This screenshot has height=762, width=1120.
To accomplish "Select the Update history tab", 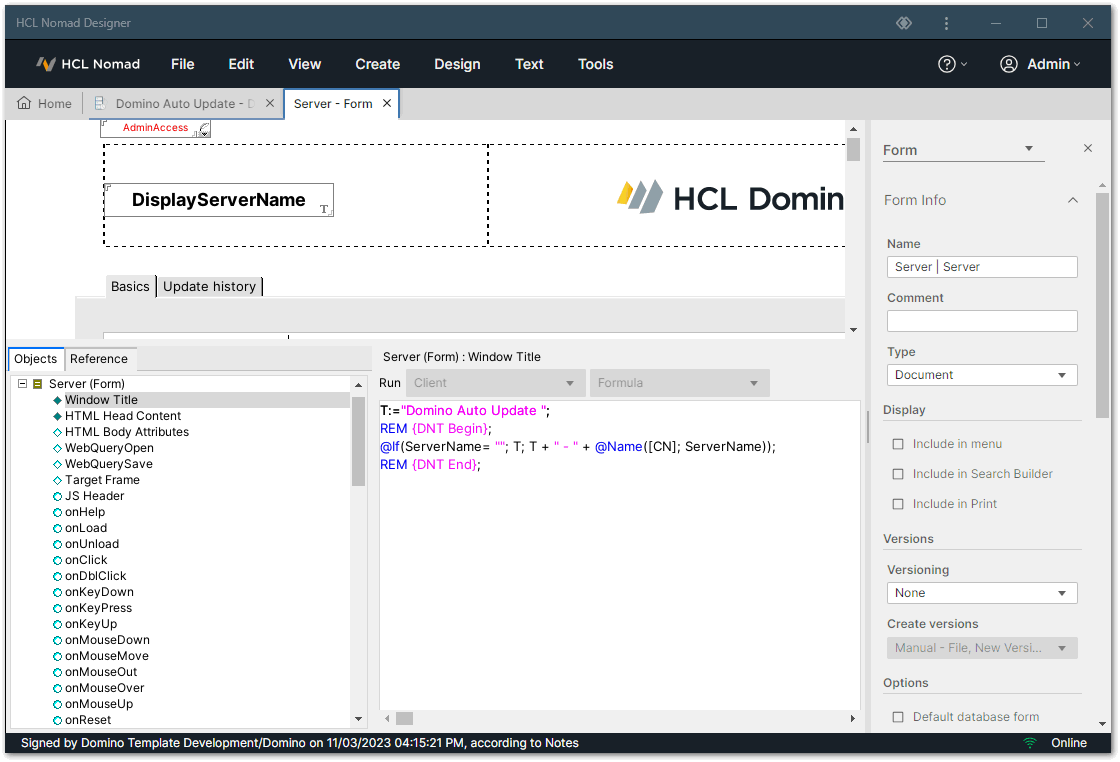I will pyautogui.click(x=209, y=286).
